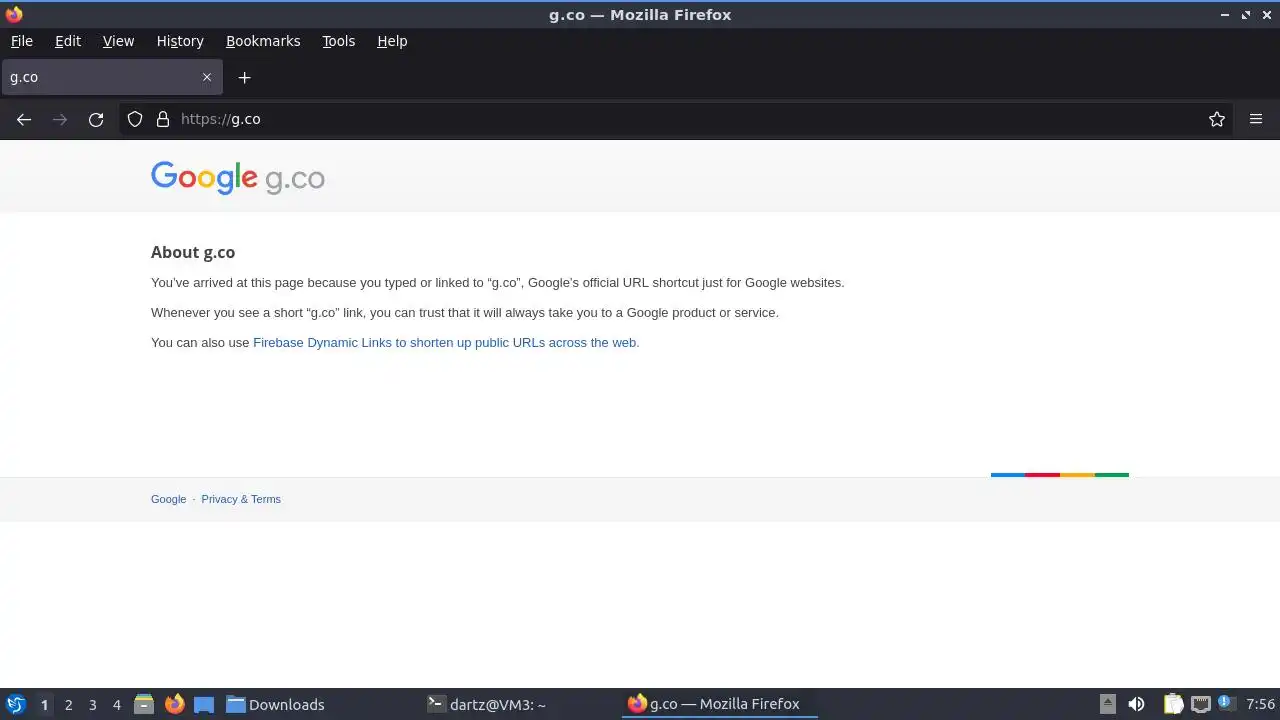Open the Edit menu
Screen dimensions: 1280x720
point(68,41)
